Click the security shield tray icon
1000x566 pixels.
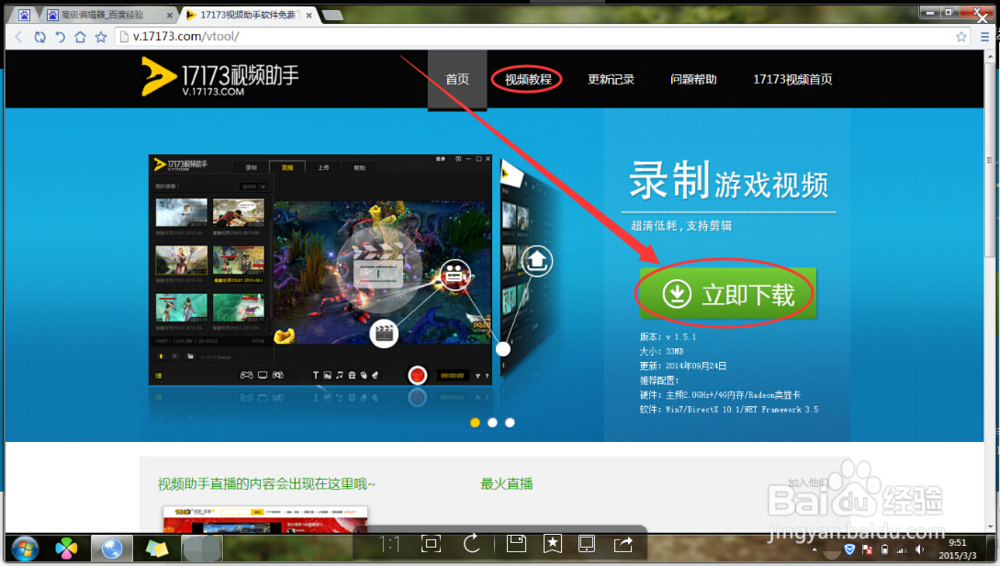tap(849, 549)
